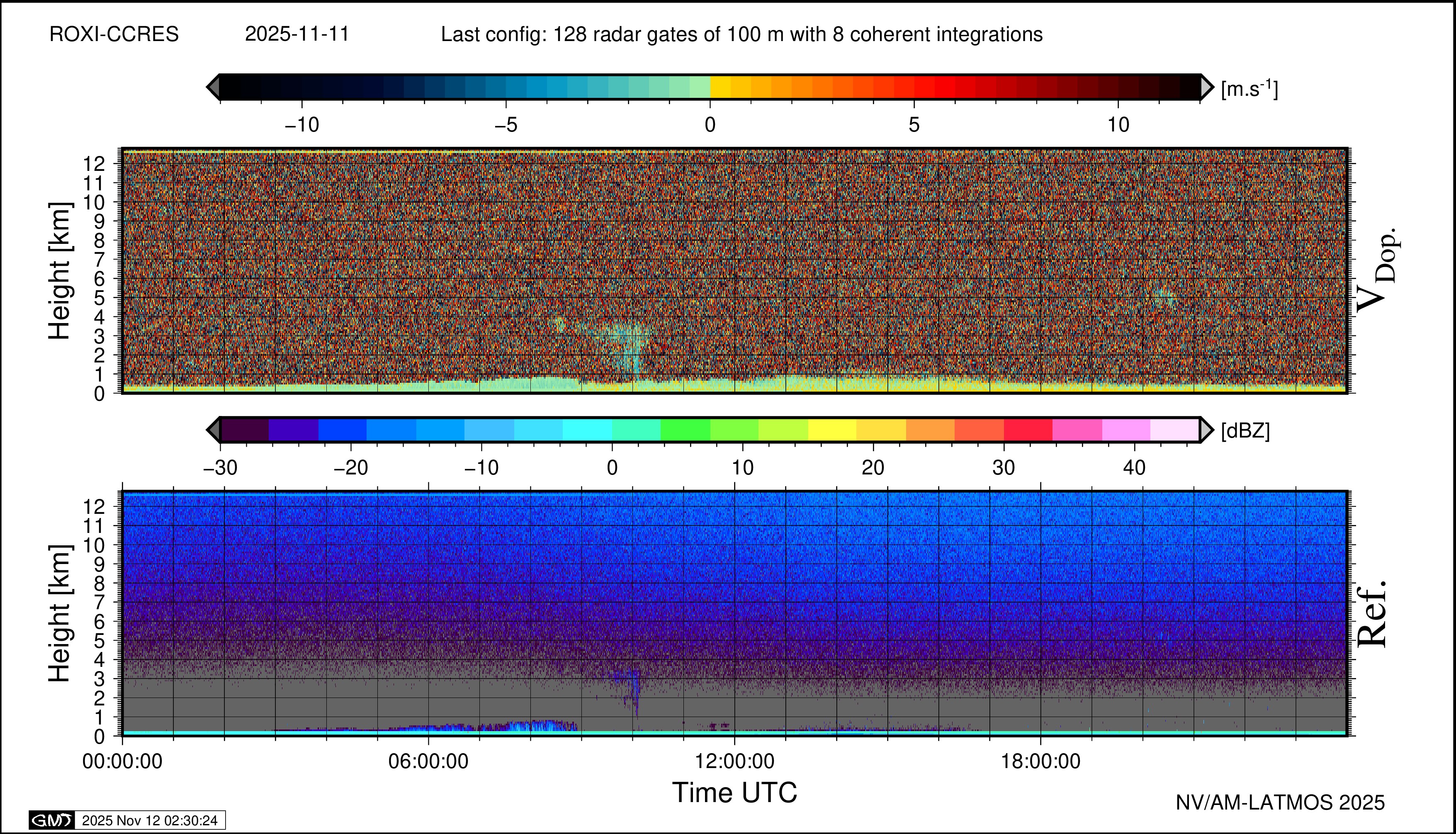Click the 2025 Nov 12 02:30:24 timestamp
Image resolution: width=1456 pixels, height=834 pixels.
click(149, 820)
